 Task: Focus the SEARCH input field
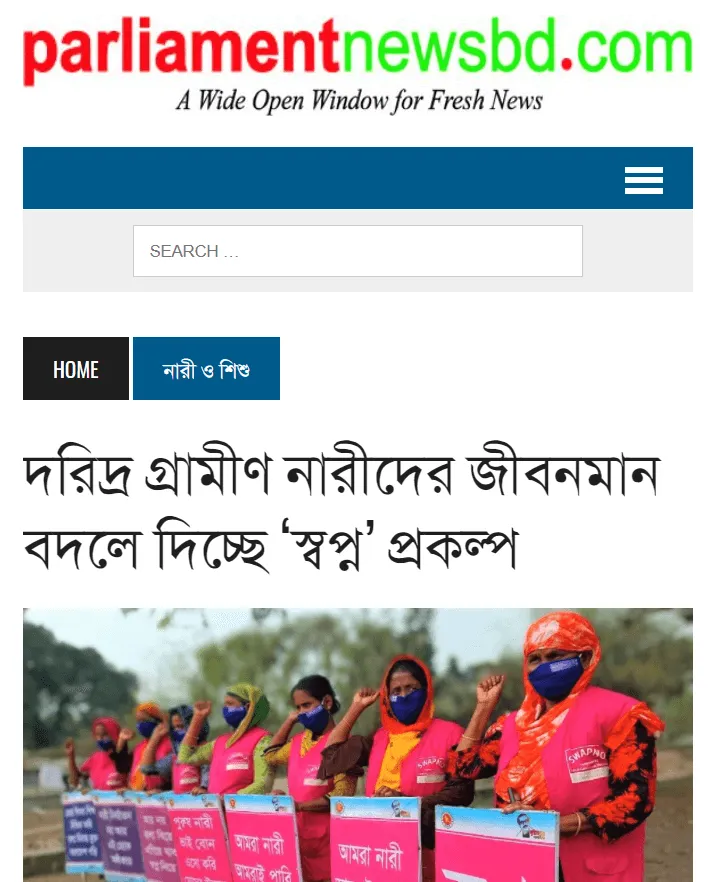coord(358,251)
